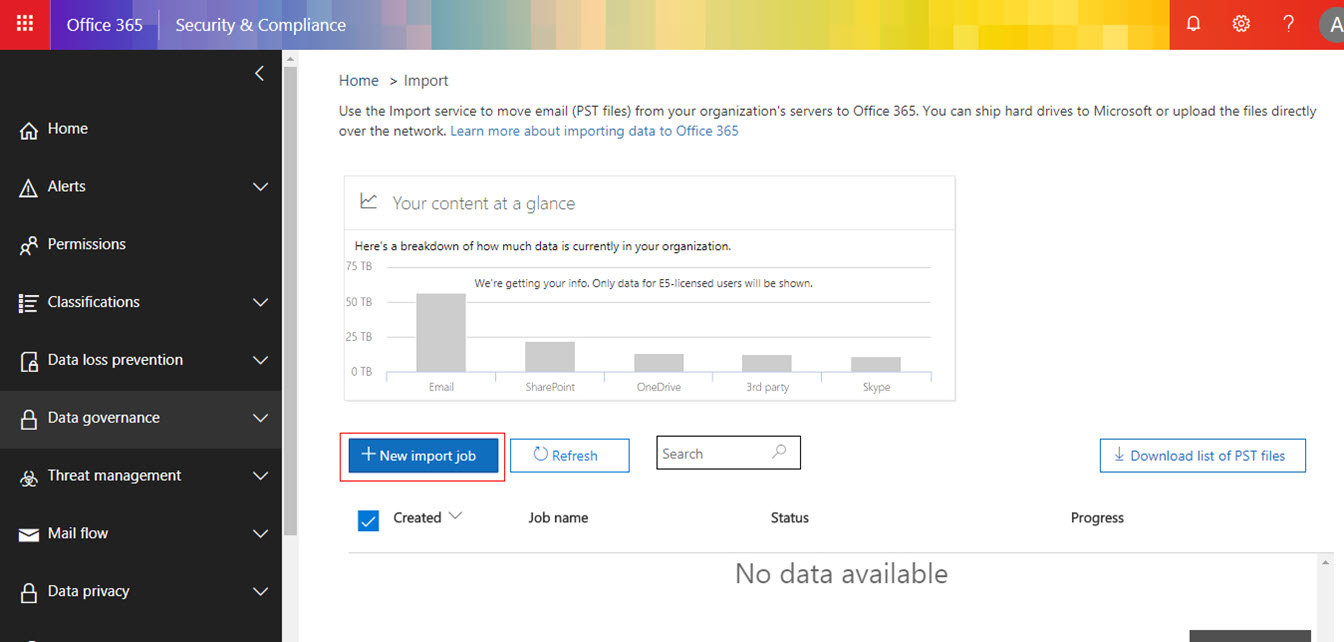Viewport: 1344px width, 642px height.
Task: Expand the Mail flow chevron
Action: [x=261, y=534]
